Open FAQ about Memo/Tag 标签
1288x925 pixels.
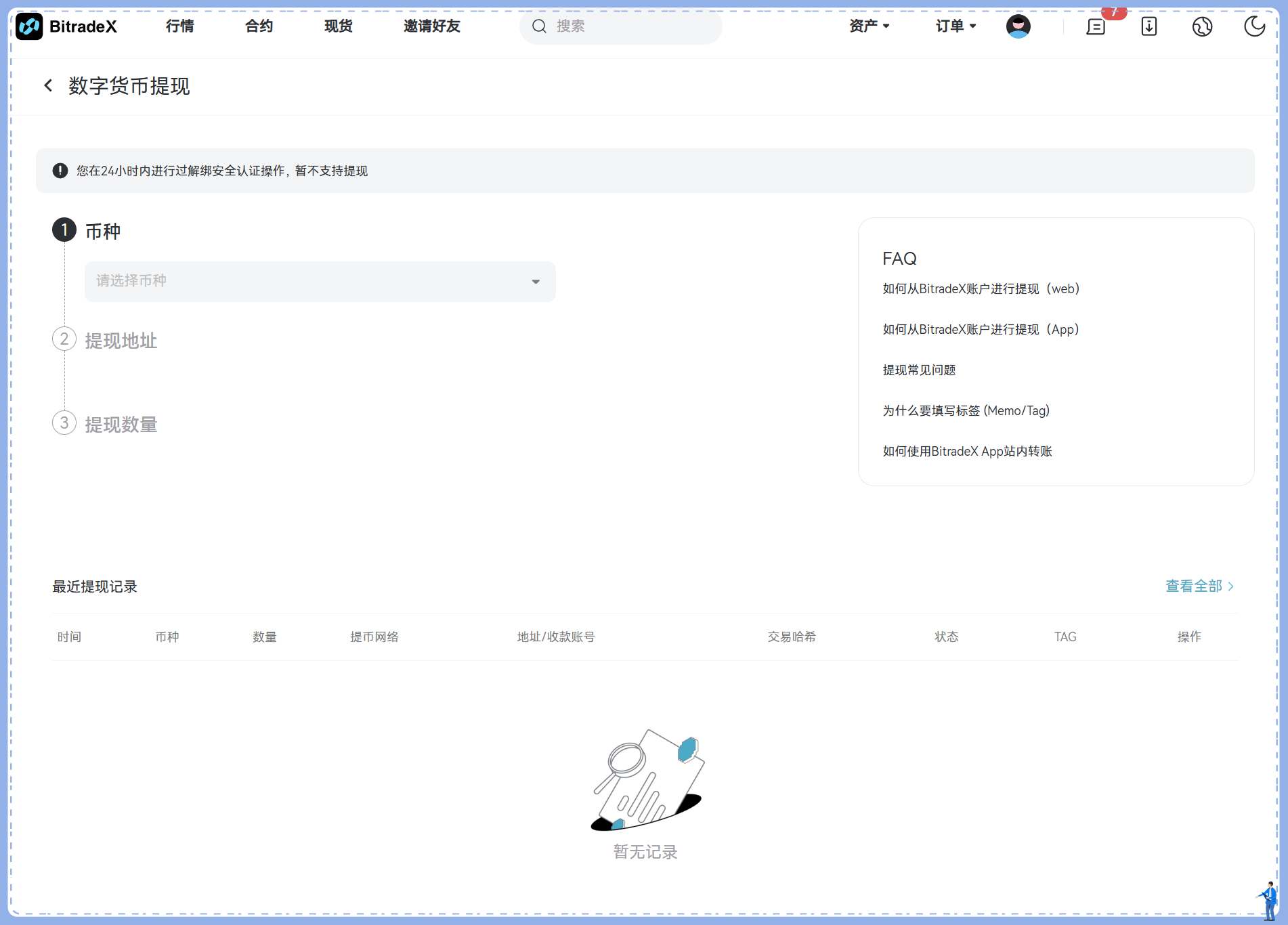tap(966, 411)
